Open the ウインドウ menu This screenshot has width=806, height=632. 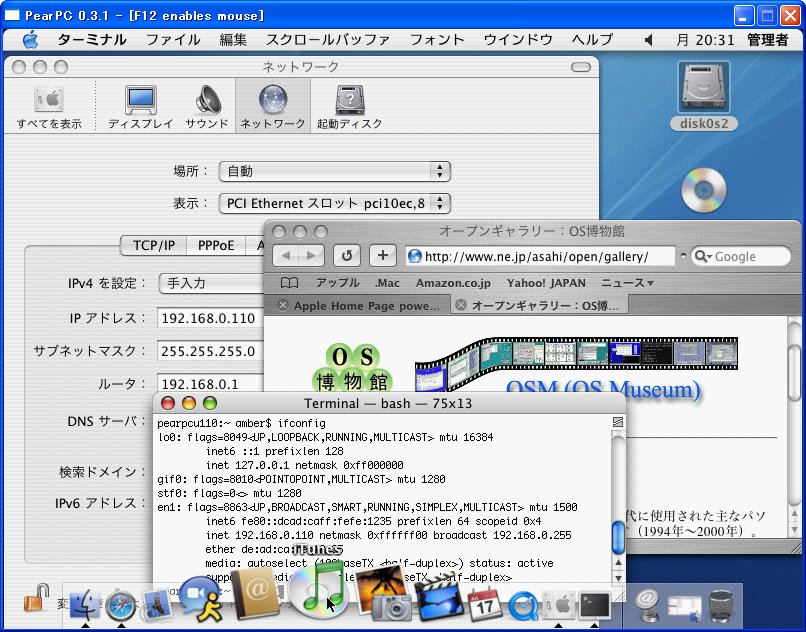[x=518, y=40]
